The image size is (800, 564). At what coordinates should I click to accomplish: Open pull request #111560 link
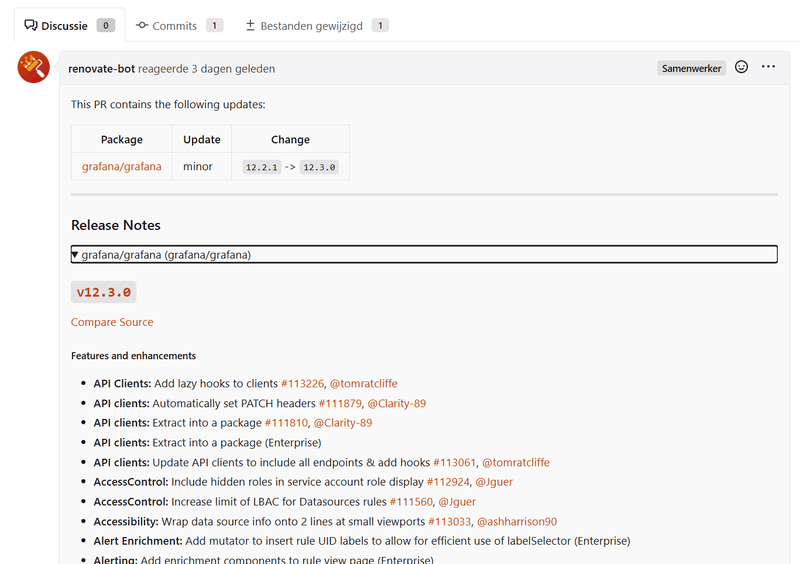tap(410, 502)
